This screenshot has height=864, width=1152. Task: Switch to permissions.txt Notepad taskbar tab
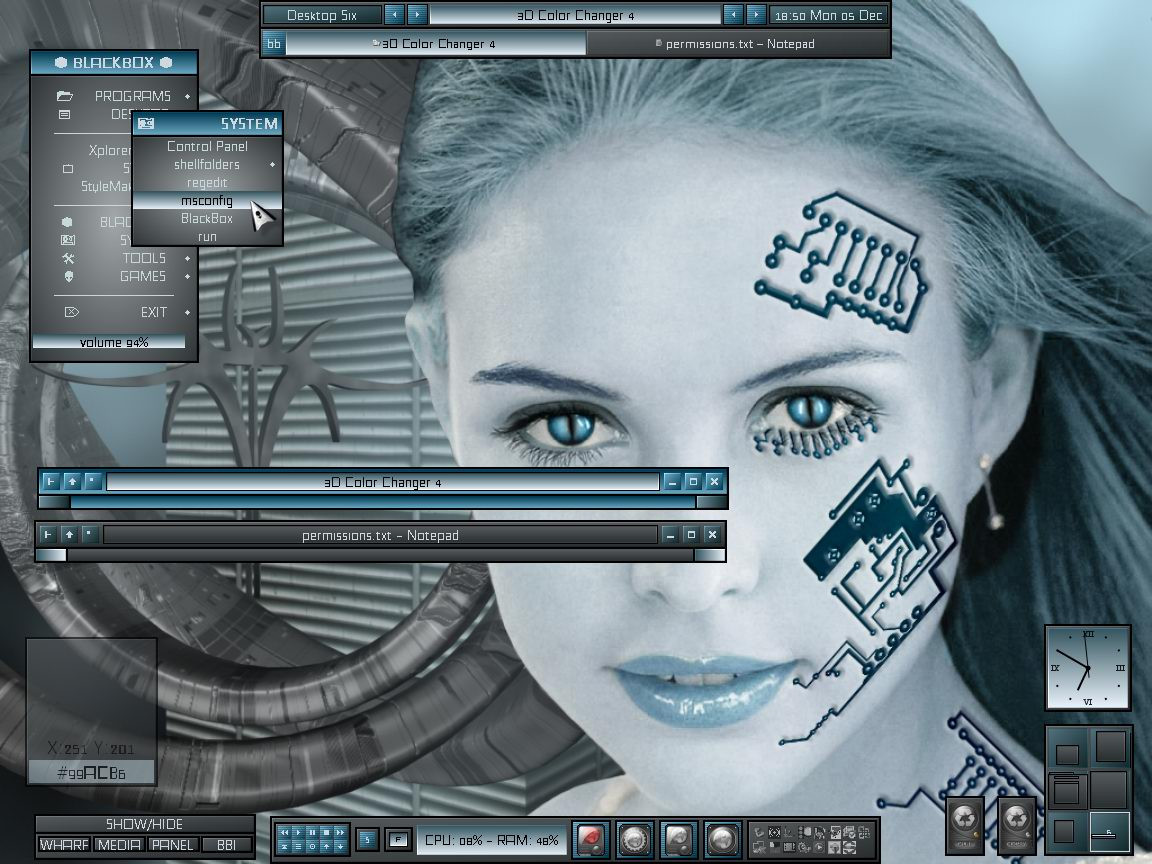coord(738,43)
